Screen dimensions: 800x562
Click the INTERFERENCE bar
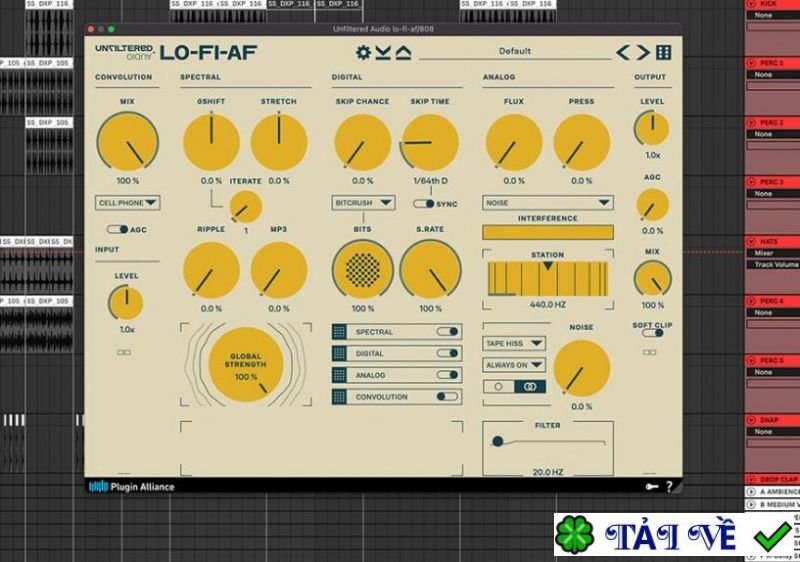pos(548,233)
